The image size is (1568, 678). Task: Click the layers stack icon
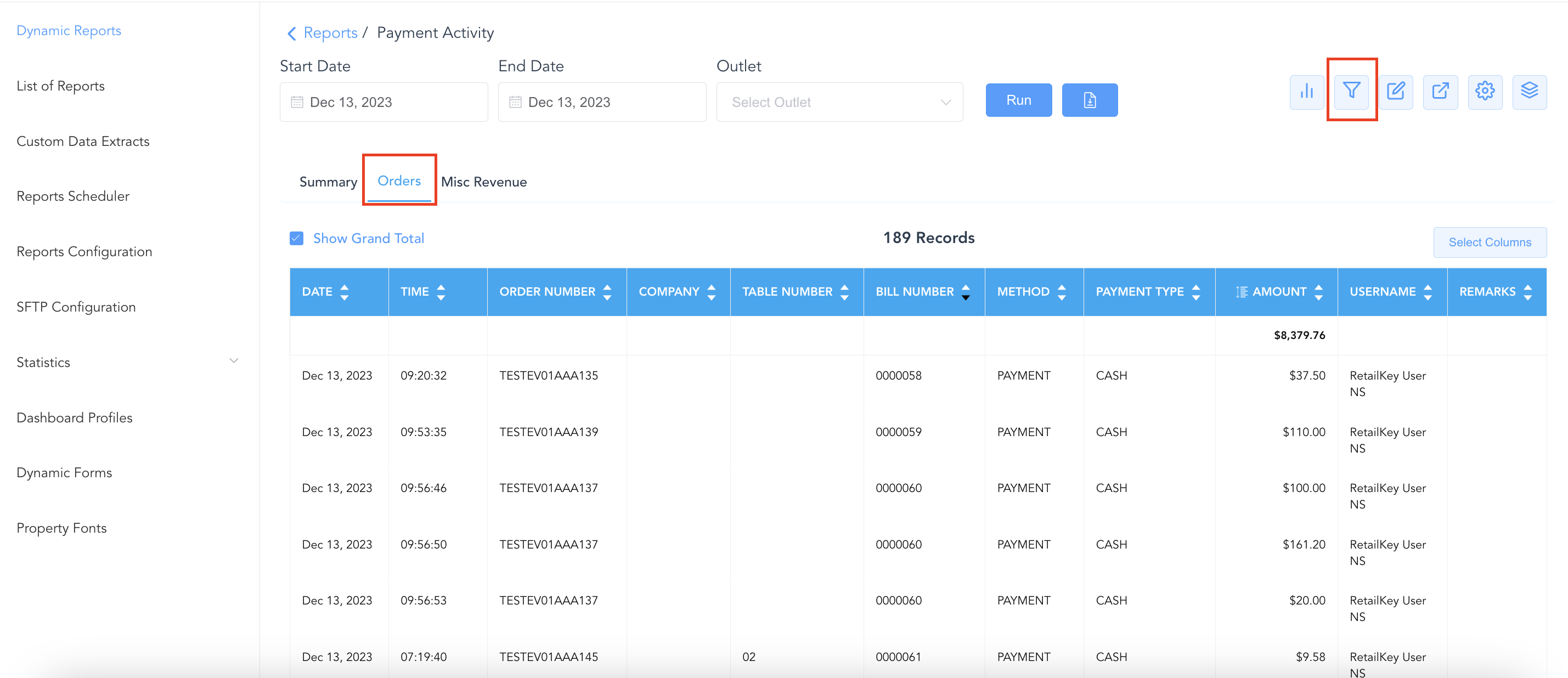[1529, 92]
